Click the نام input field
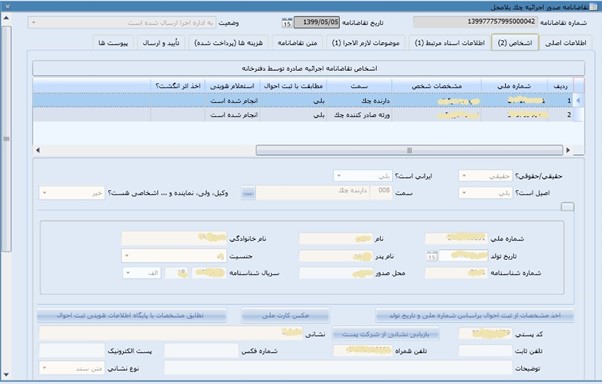 pos(336,238)
